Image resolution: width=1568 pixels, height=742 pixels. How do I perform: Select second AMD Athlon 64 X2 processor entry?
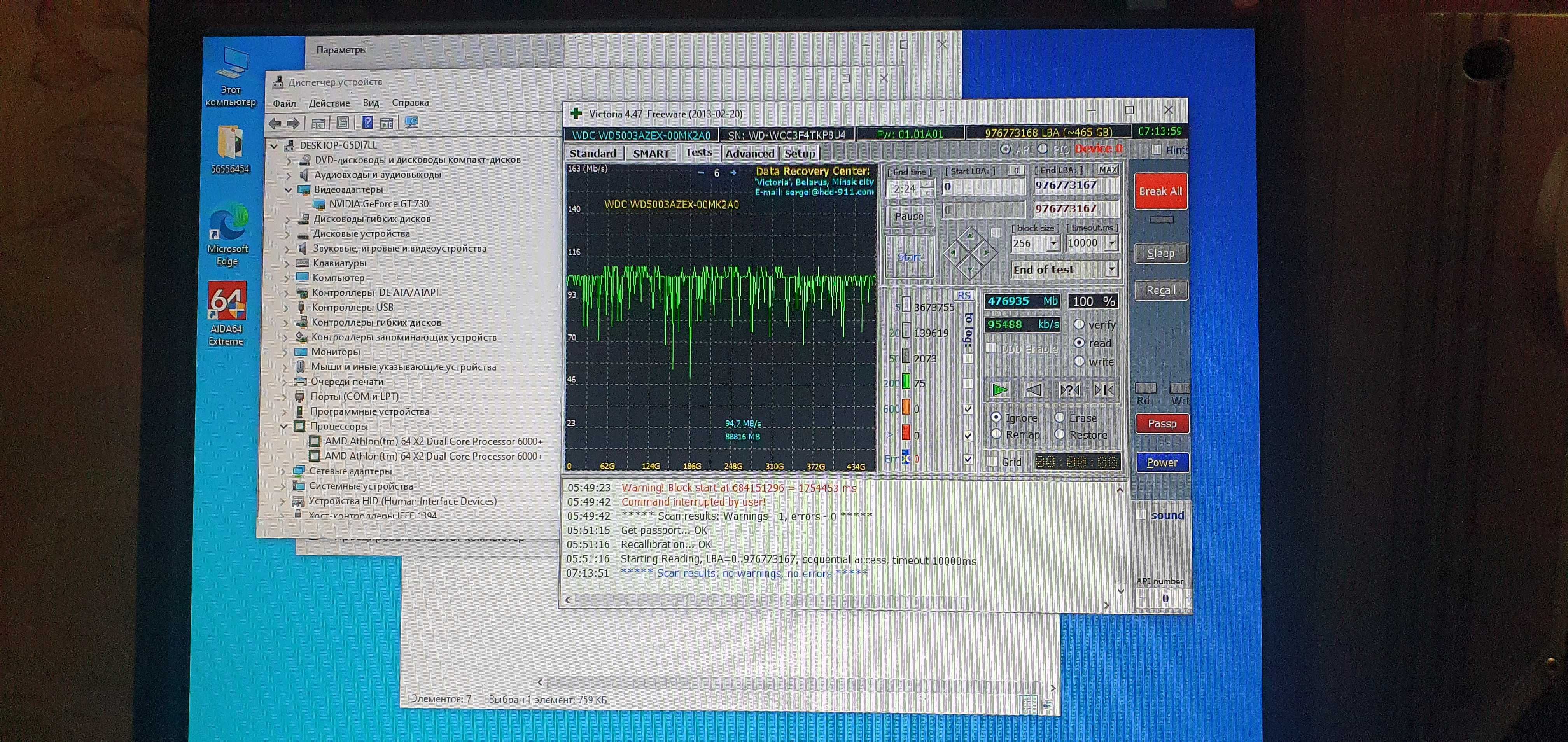point(433,456)
